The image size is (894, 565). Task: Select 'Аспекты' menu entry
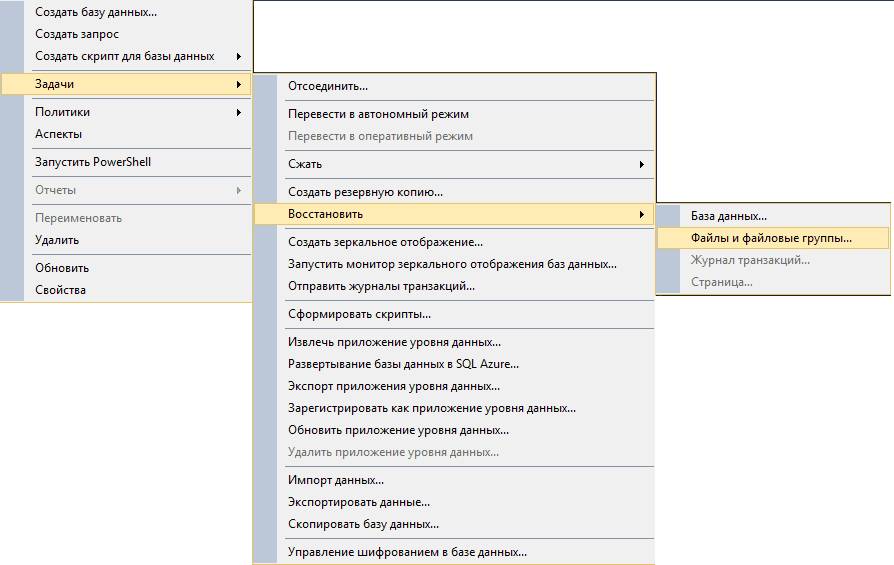tap(58, 134)
